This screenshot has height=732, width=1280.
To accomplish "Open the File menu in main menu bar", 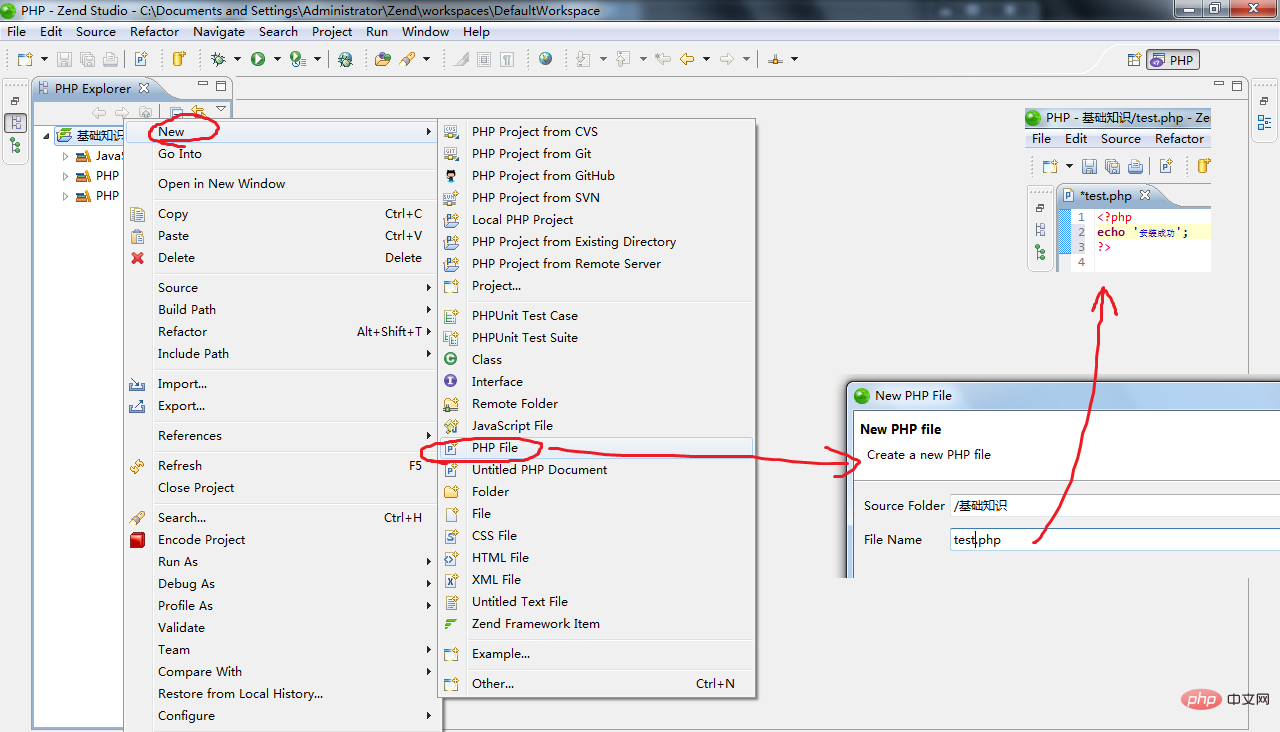I will (17, 31).
